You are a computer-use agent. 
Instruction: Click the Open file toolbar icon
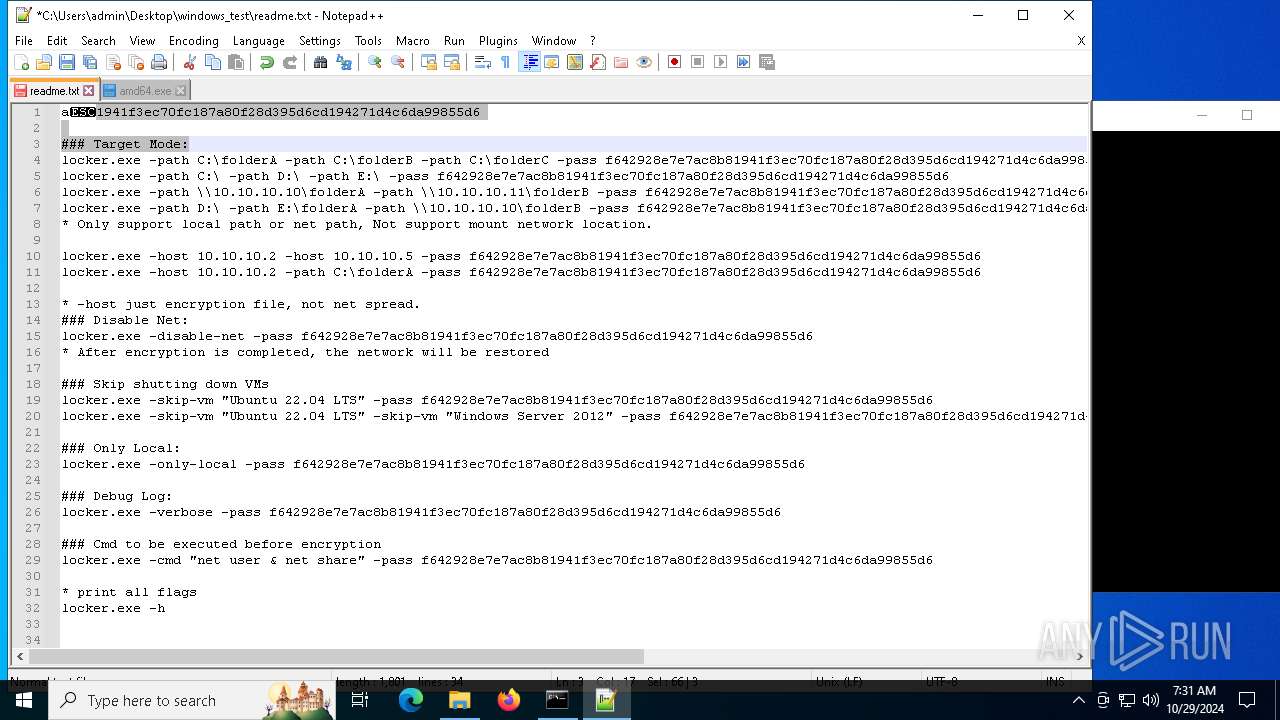[44, 62]
